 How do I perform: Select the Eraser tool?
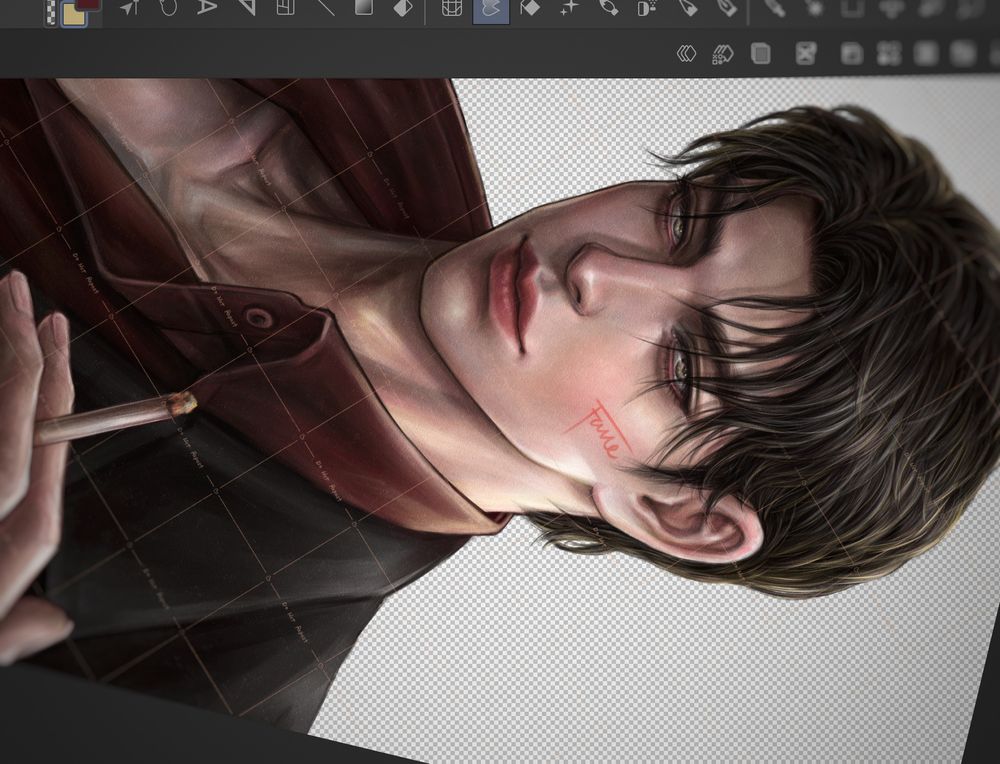(530, 7)
